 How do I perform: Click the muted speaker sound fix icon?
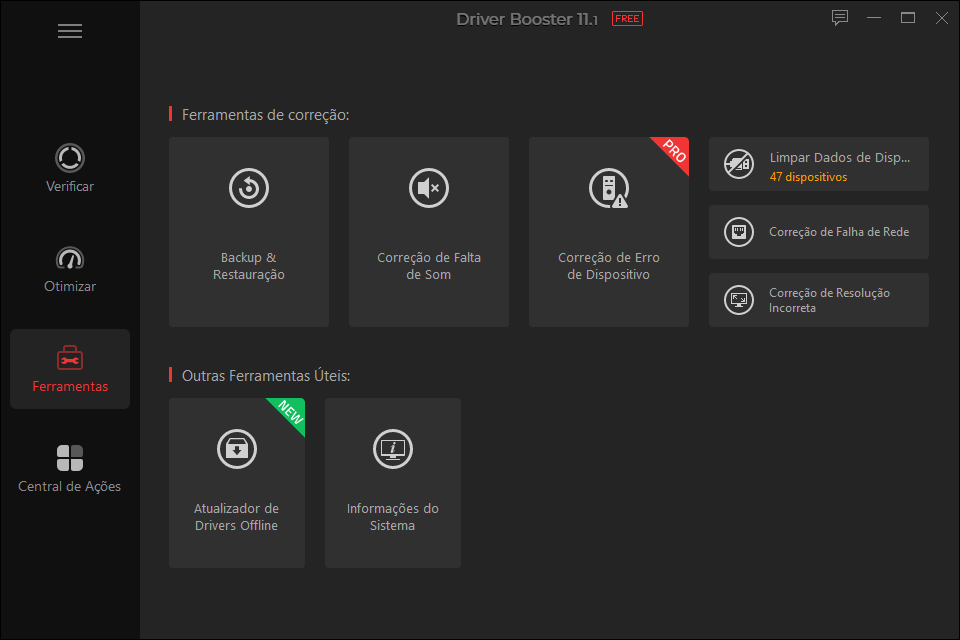429,188
